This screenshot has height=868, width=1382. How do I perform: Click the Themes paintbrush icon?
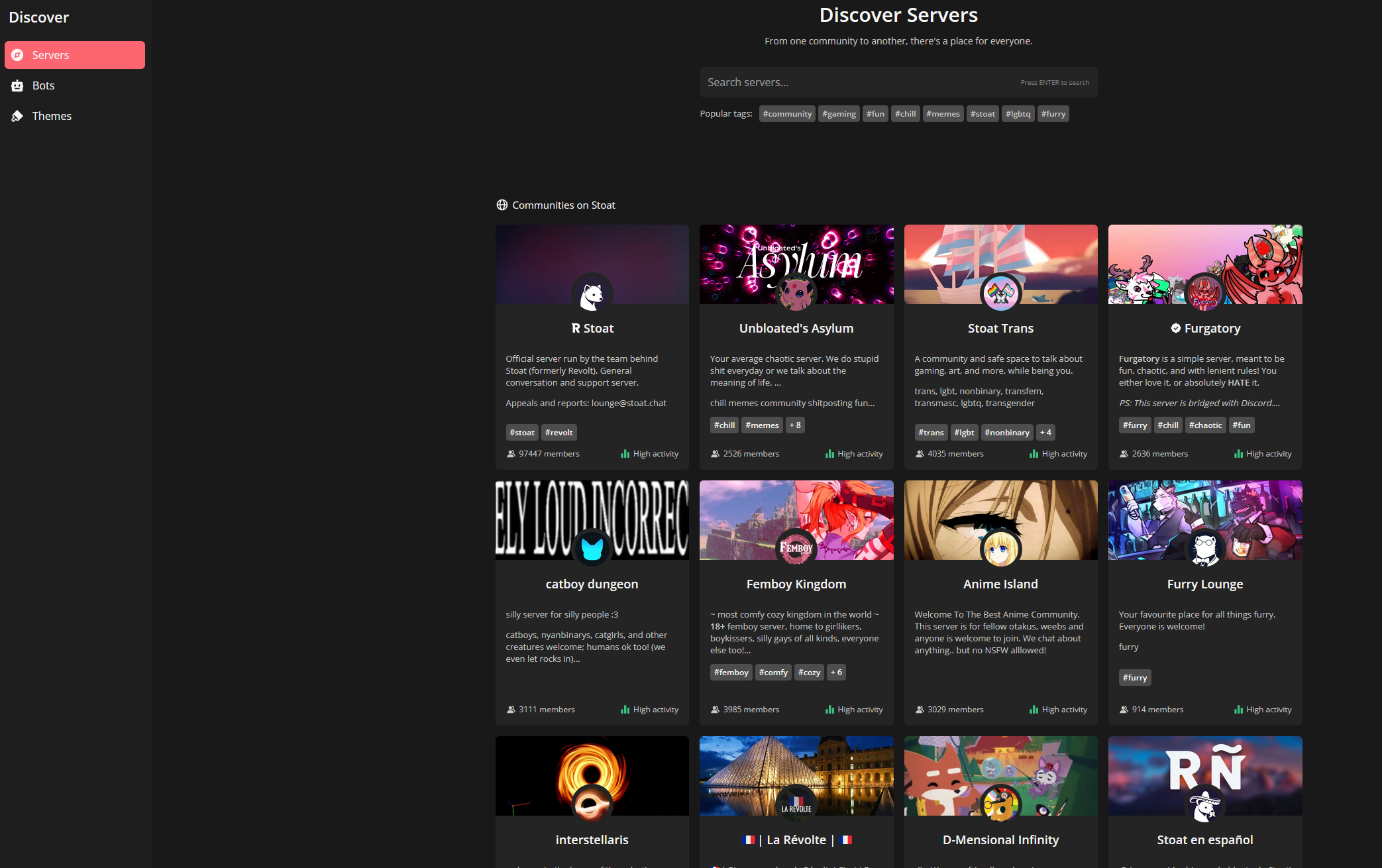click(x=18, y=116)
